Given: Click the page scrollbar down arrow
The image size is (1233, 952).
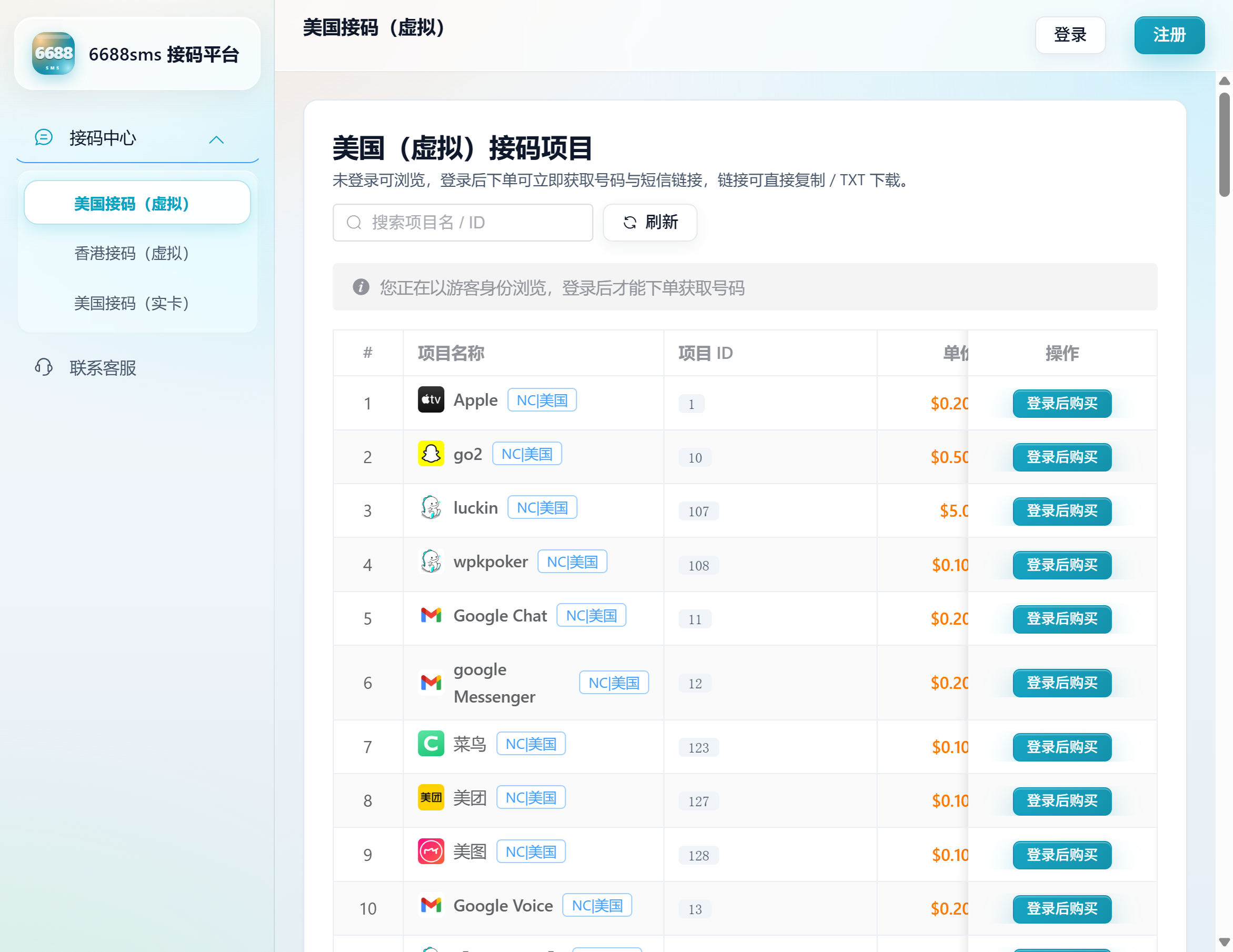Looking at the screenshot, I should (x=1224, y=942).
